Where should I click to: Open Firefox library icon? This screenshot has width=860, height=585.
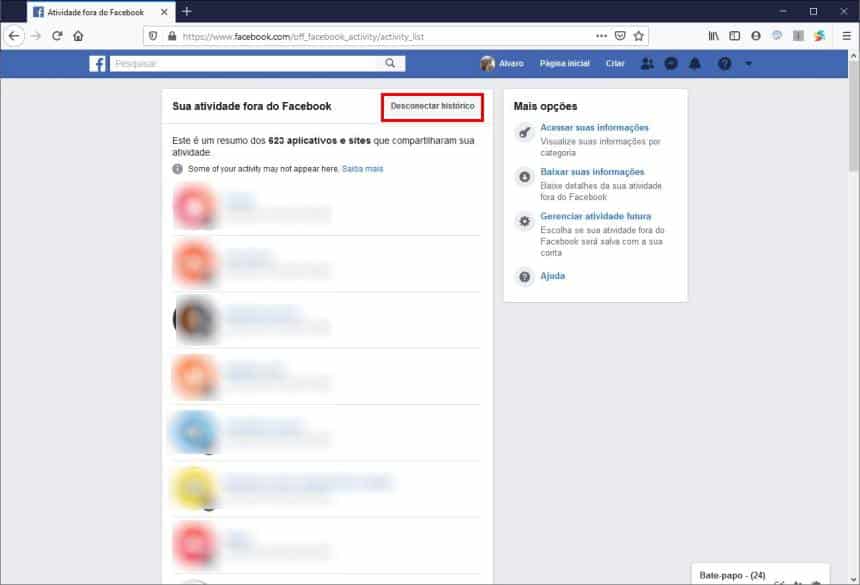click(x=713, y=36)
